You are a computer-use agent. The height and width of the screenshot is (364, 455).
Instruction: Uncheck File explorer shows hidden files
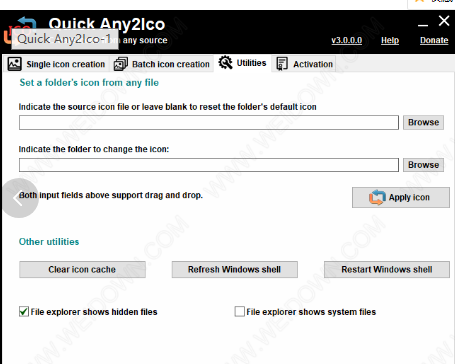point(24,312)
